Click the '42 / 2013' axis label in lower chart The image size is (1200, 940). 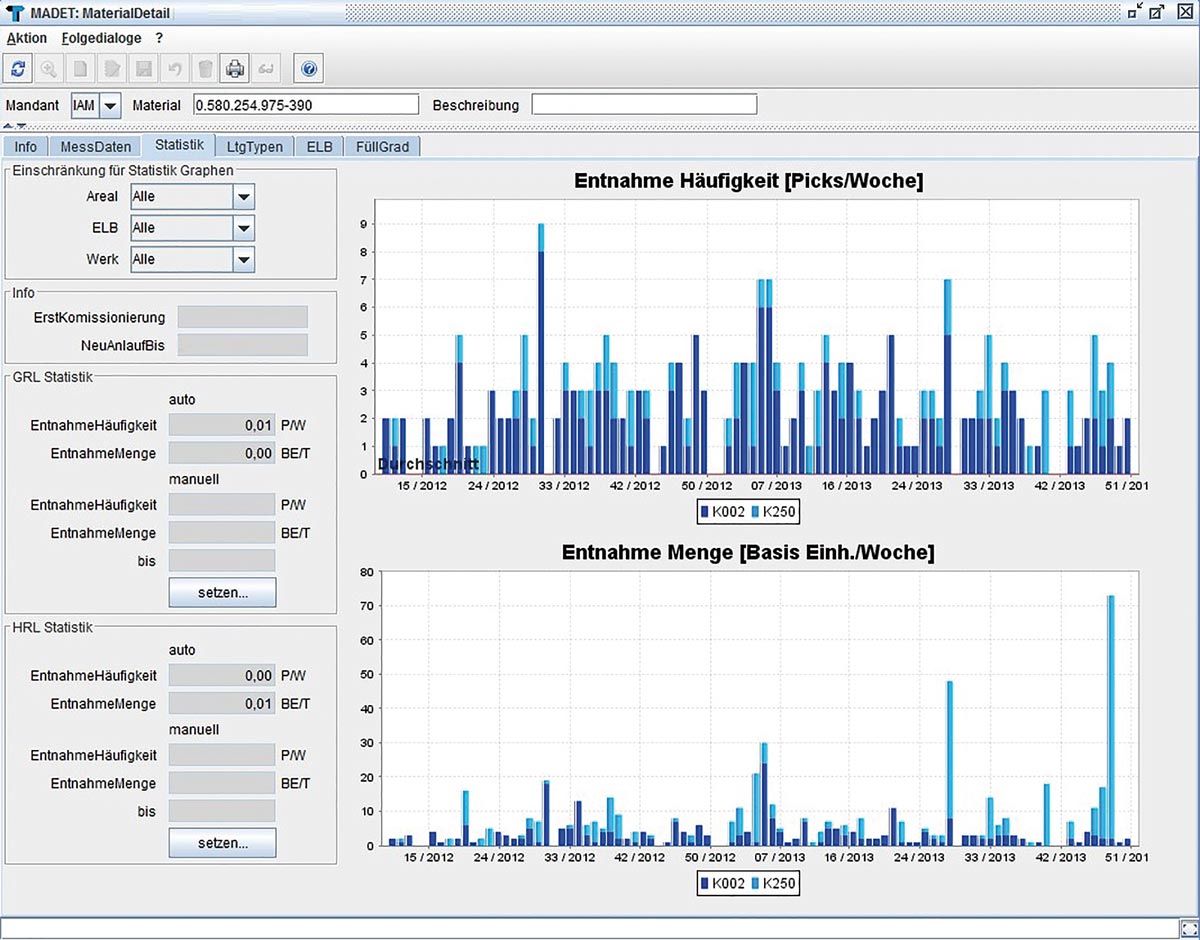coord(1059,857)
